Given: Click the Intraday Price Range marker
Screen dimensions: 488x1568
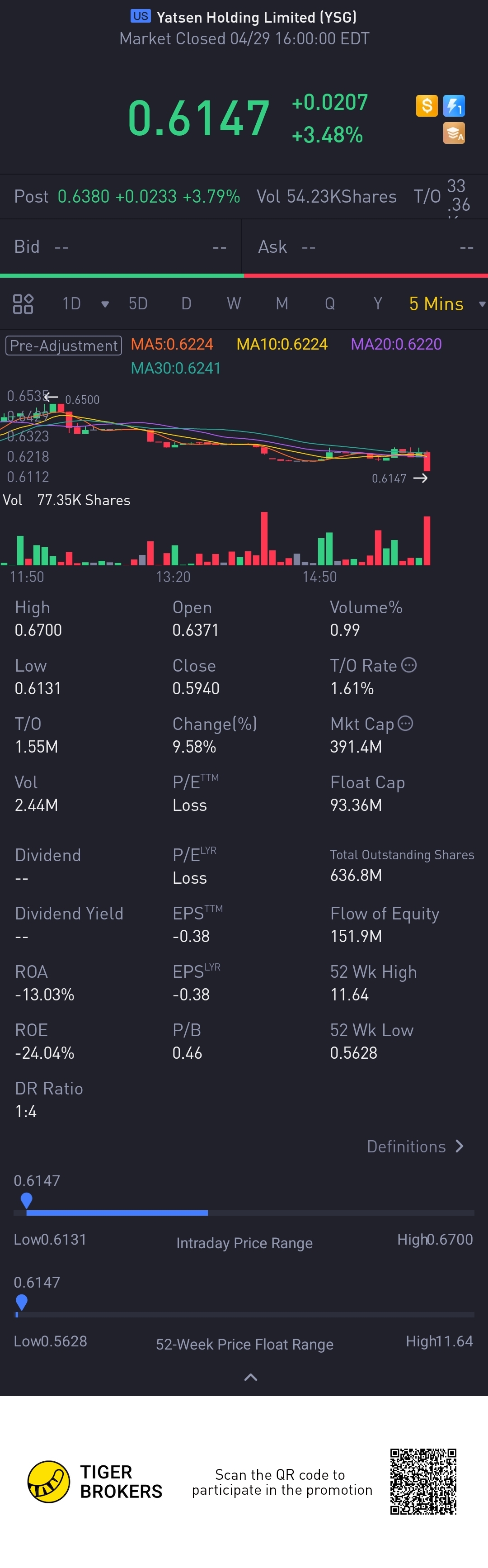Looking at the screenshot, I should [x=26, y=1200].
